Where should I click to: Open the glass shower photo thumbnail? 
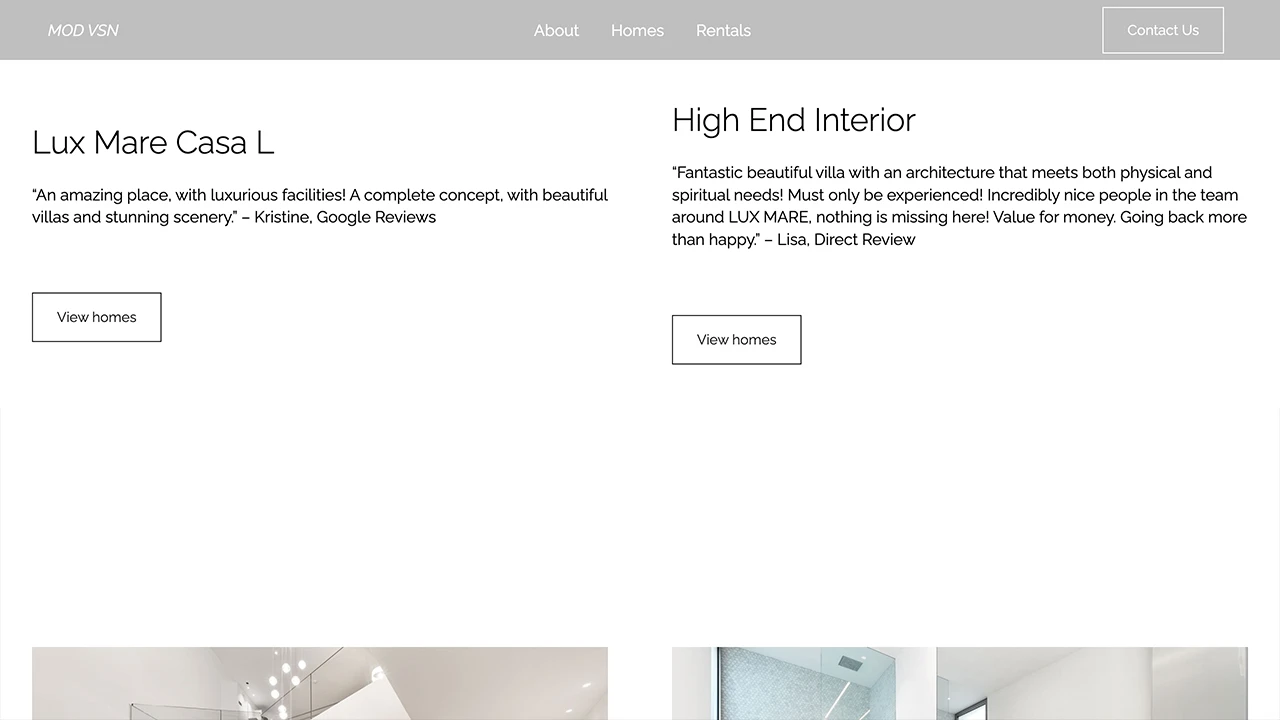pos(800,684)
